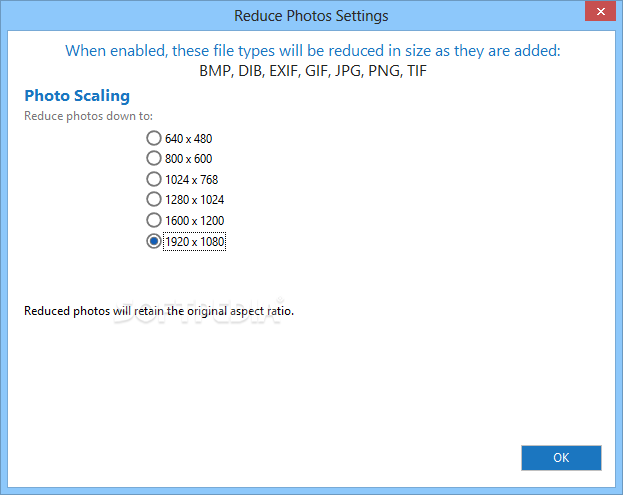Viewport: 623px width, 495px height.
Task: Select the 640 x 480 radio button
Action: coord(153,138)
